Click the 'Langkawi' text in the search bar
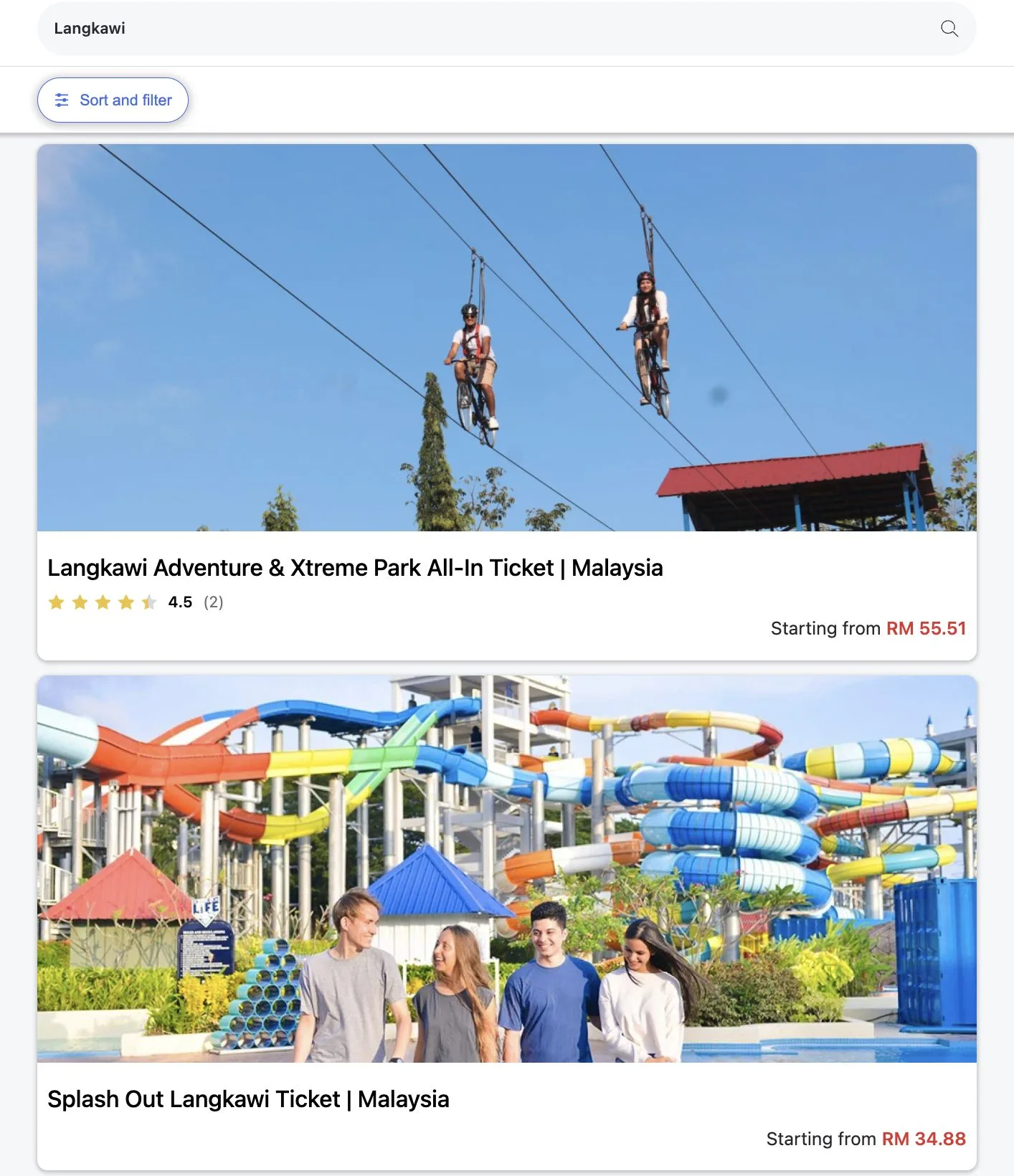This screenshot has width=1014, height=1176. pos(90,29)
